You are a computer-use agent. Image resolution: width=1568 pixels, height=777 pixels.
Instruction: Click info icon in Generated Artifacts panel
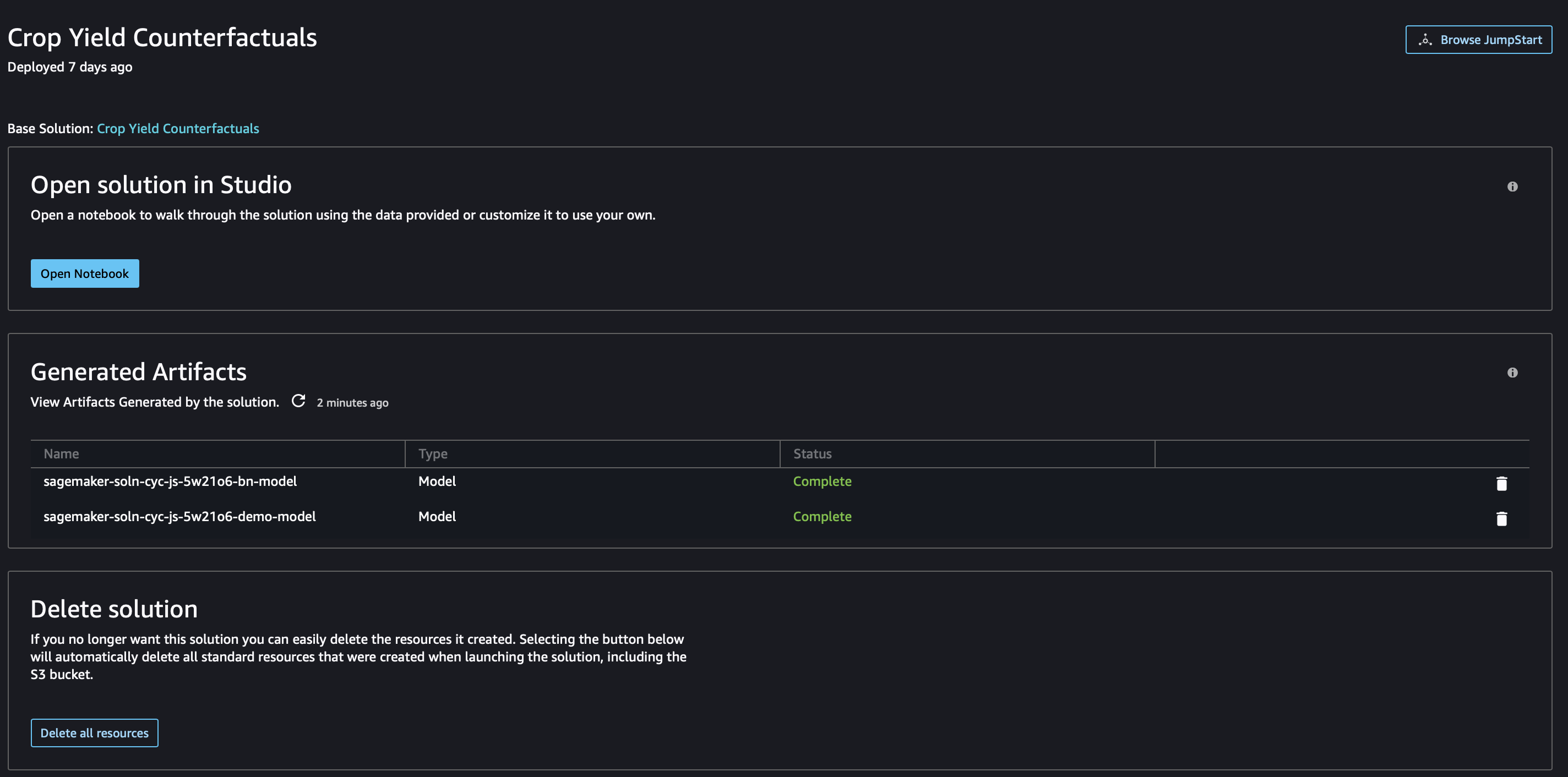pos(1512,373)
